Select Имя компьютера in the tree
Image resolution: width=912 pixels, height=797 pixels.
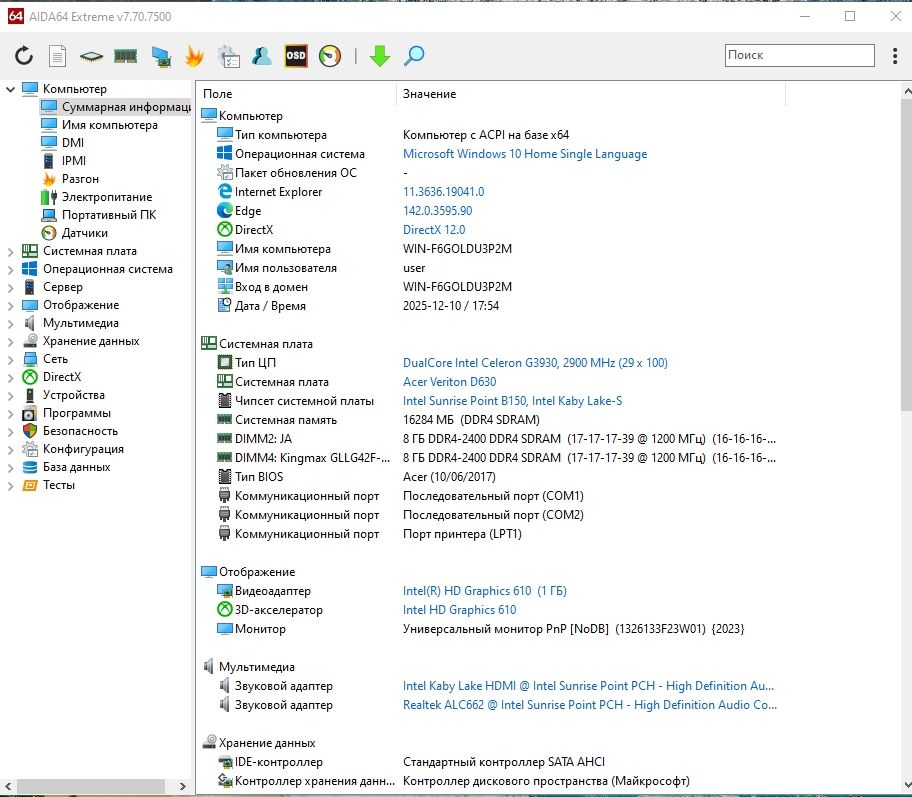(110, 125)
